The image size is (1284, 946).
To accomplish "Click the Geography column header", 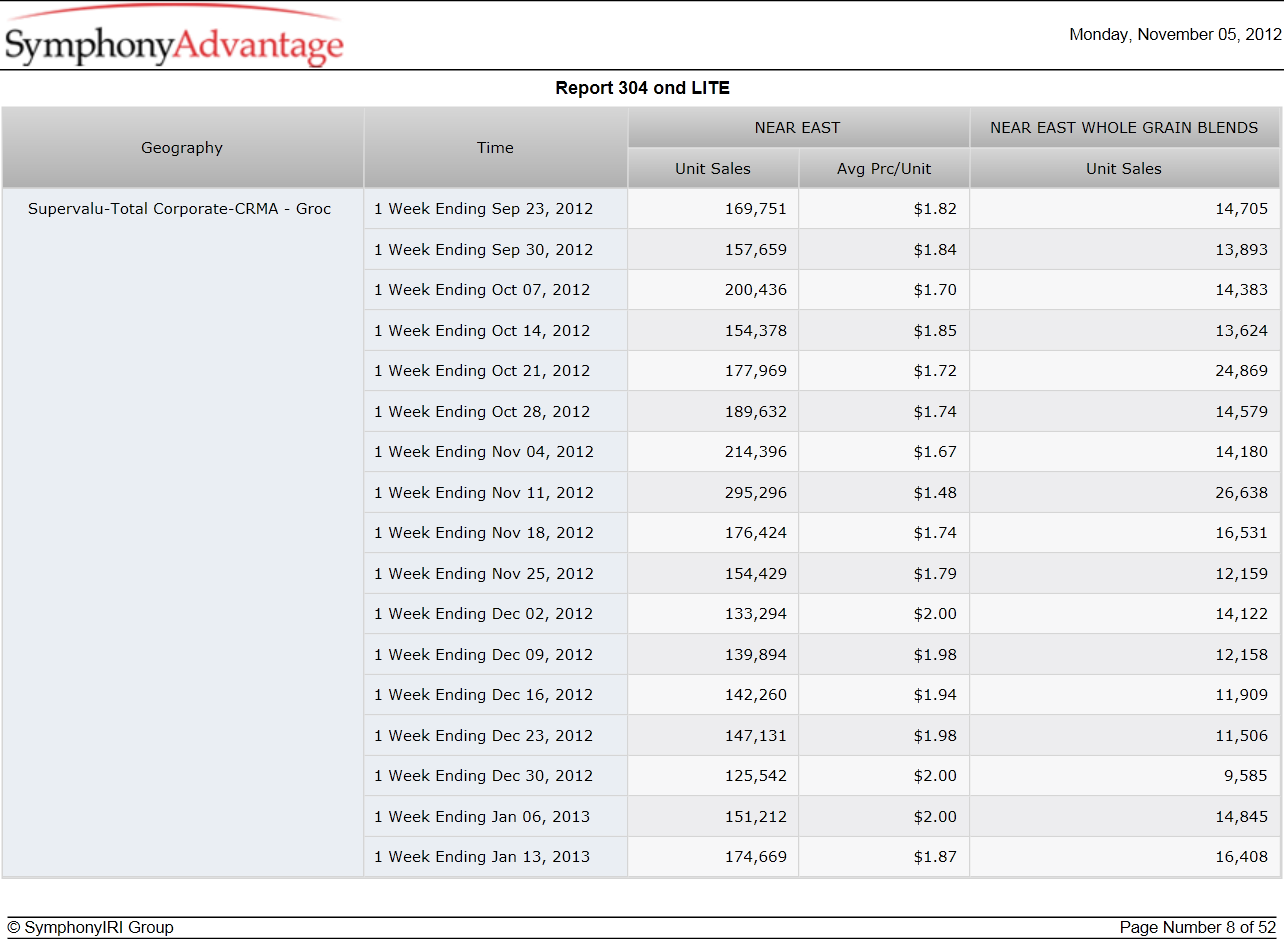I will (182, 148).
